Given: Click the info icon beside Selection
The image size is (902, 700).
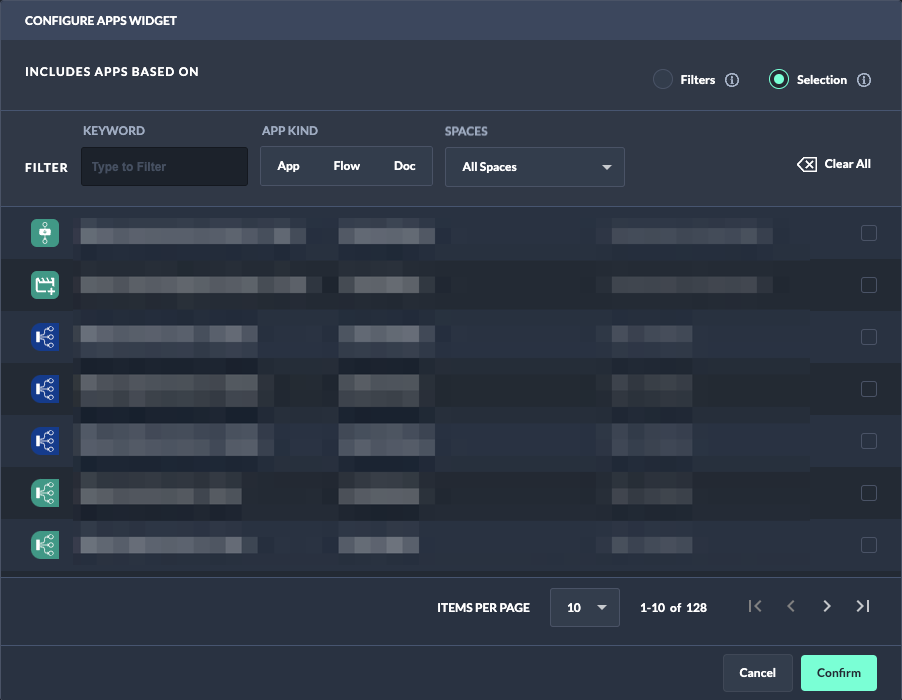Looking at the screenshot, I should coord(865,80).
